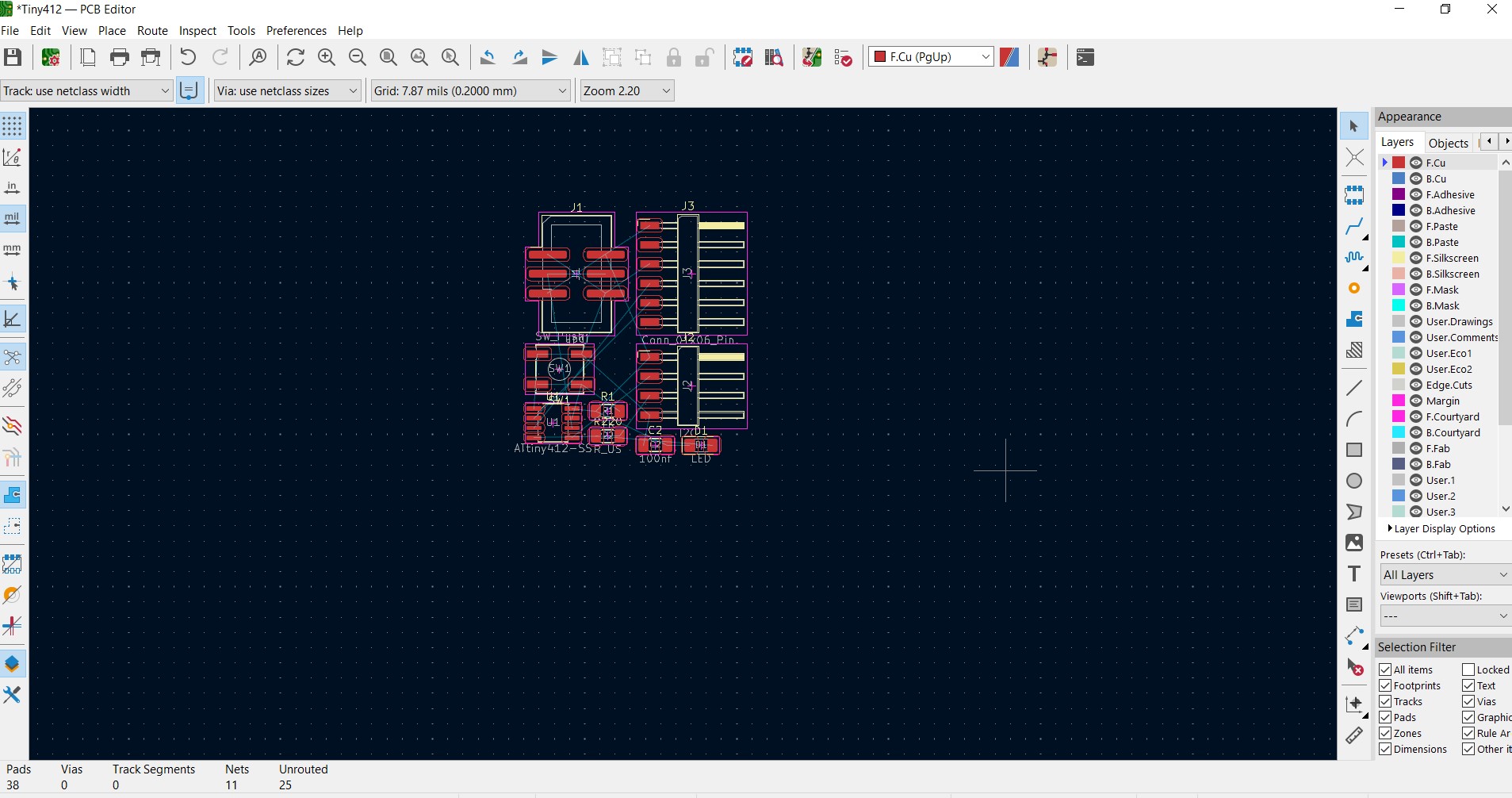
Task: Run the Design Rules Checker
Action: point(843,57)
